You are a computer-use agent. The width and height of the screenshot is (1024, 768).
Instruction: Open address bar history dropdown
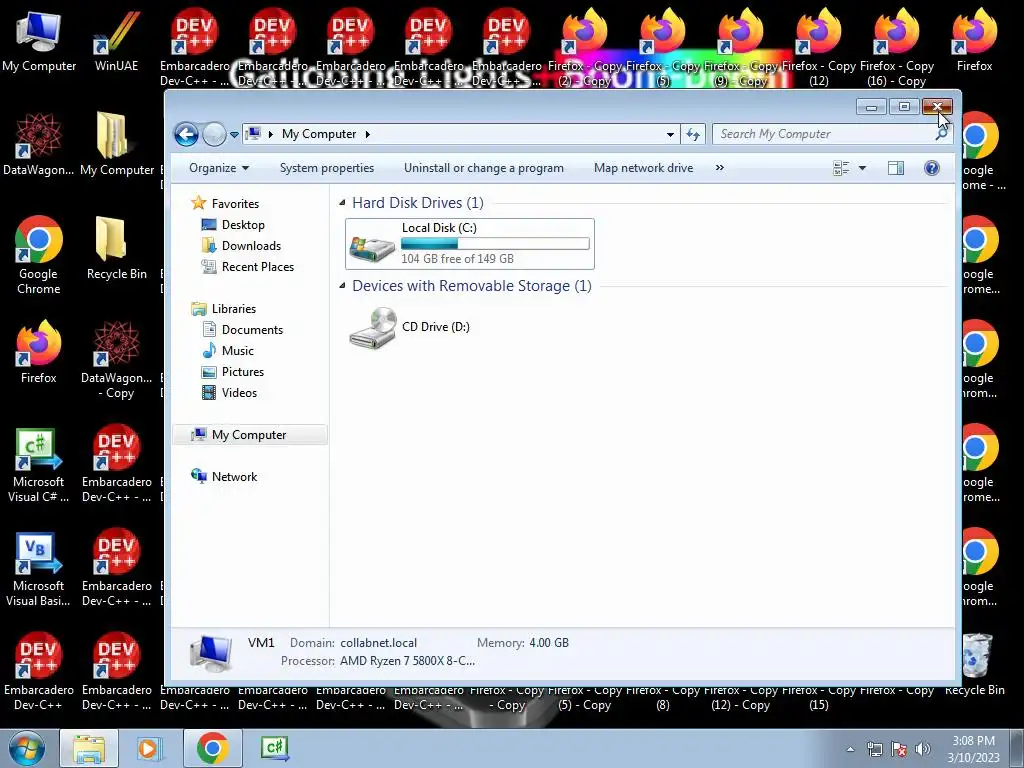tap(670, 135)
